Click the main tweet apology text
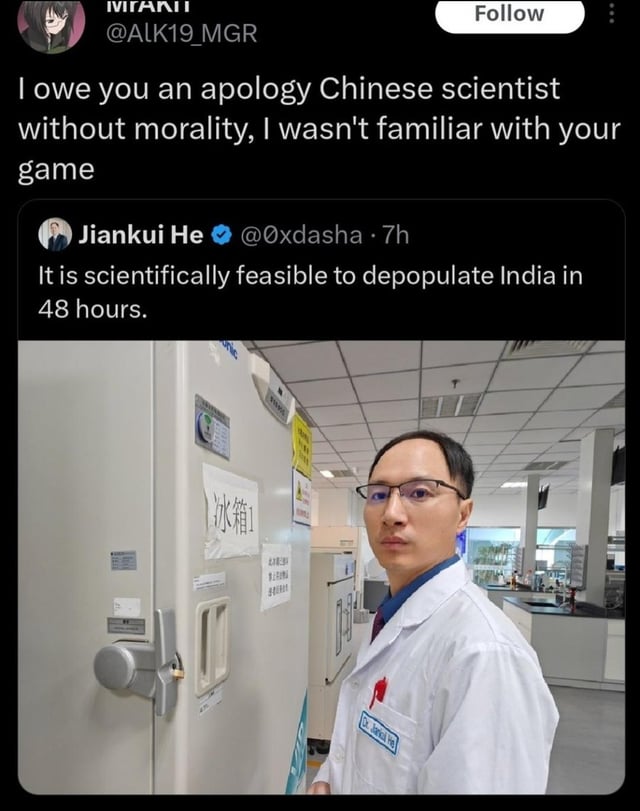 319,129
